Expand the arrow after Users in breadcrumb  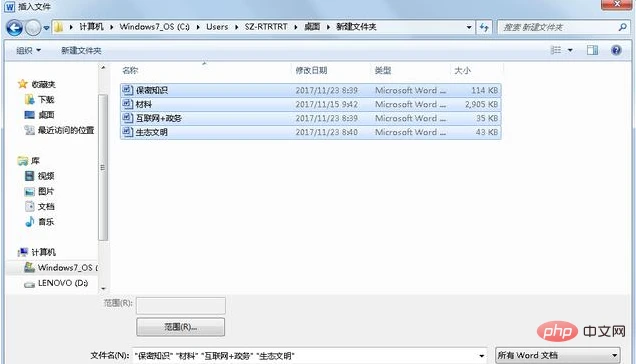pyautogui.click(x=236, y=27)
